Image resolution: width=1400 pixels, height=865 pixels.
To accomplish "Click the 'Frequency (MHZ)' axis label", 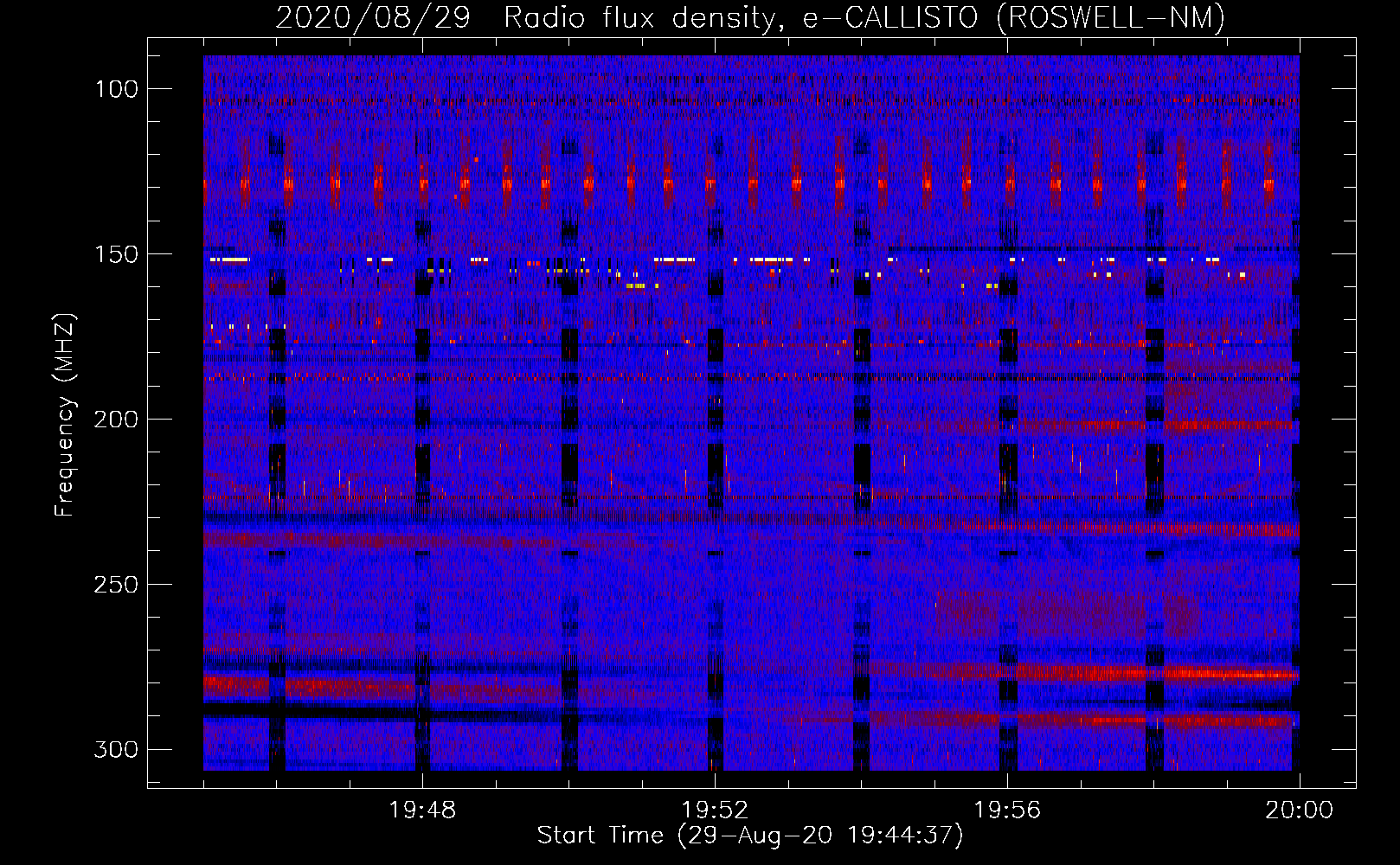I will pyautogui.click(x=65, y=414).
